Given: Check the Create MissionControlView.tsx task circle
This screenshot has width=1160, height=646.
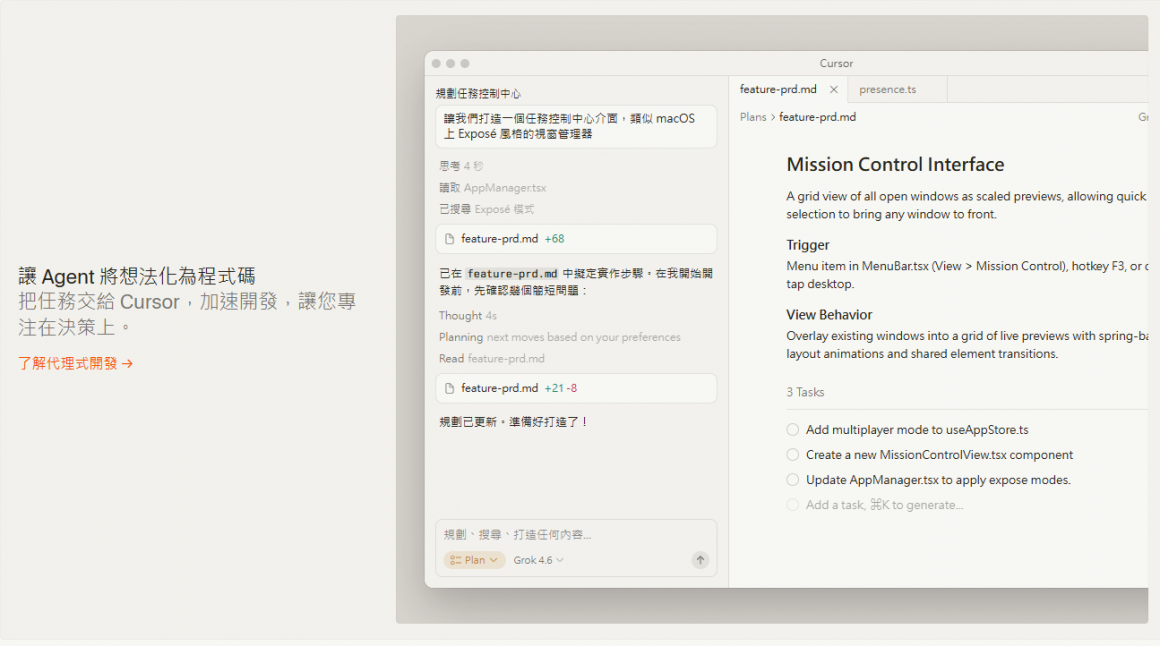Looking at the screenshot, I should pos(792,454).
